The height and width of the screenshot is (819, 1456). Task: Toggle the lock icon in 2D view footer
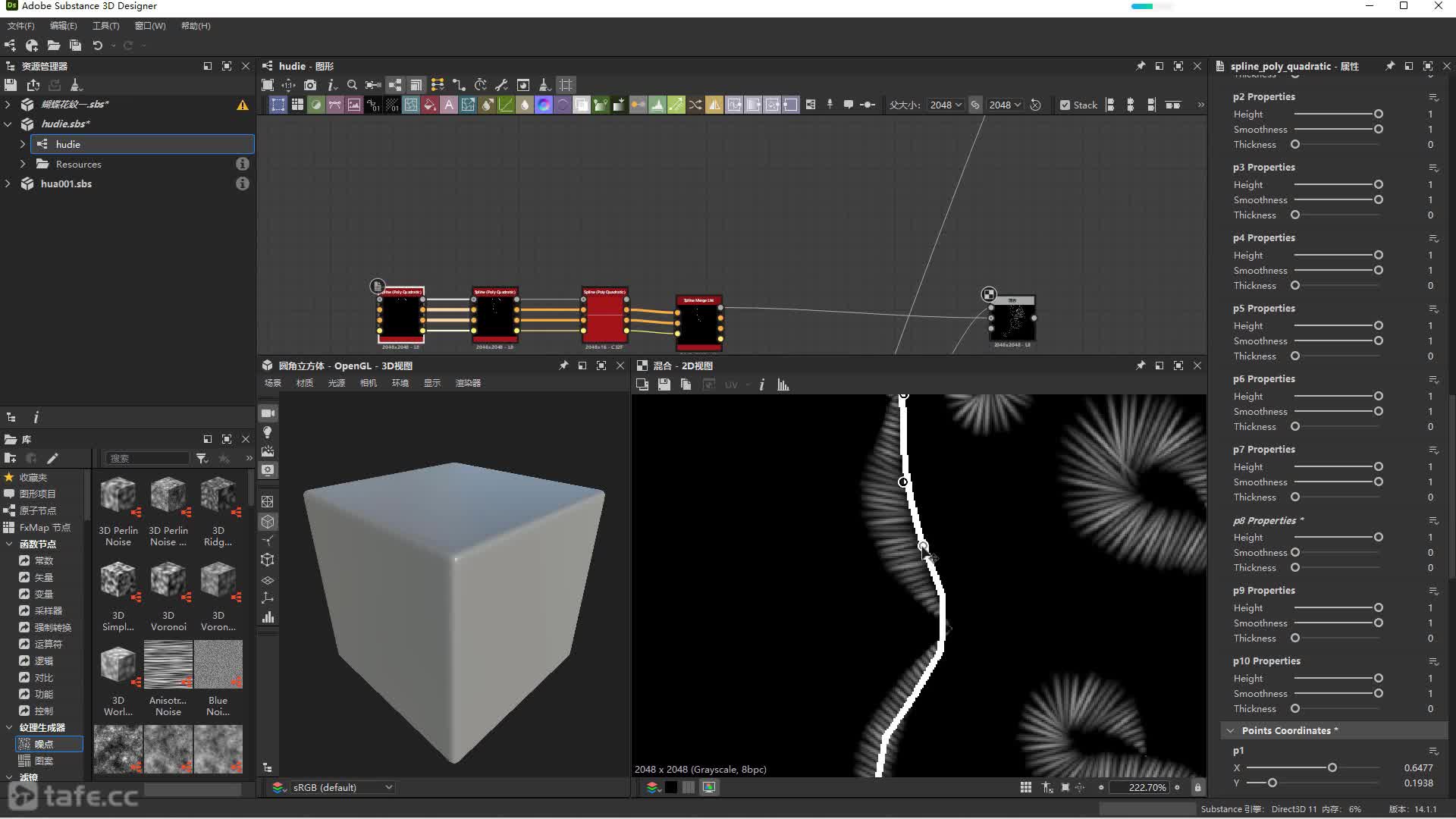coord(1197,788)
